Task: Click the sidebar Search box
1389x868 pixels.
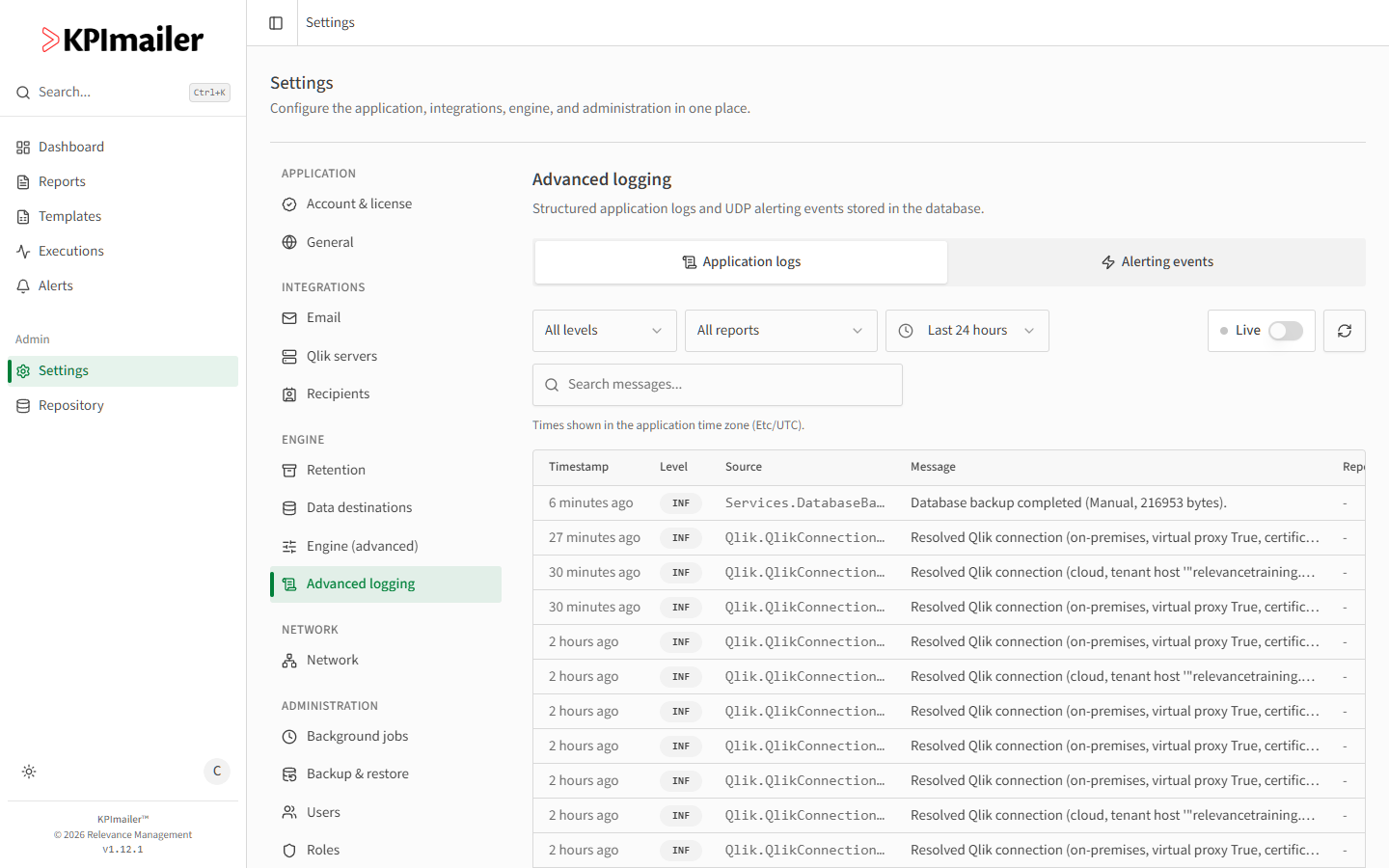Action: pos(123,93)
